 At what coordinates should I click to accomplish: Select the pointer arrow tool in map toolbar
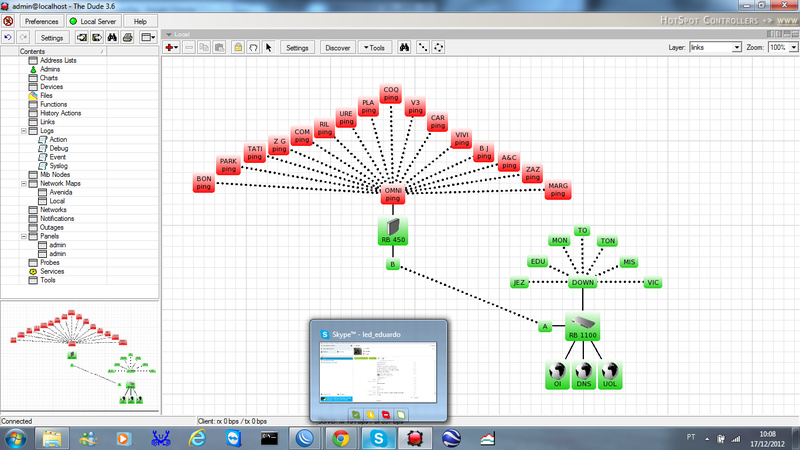click(268, 47)
